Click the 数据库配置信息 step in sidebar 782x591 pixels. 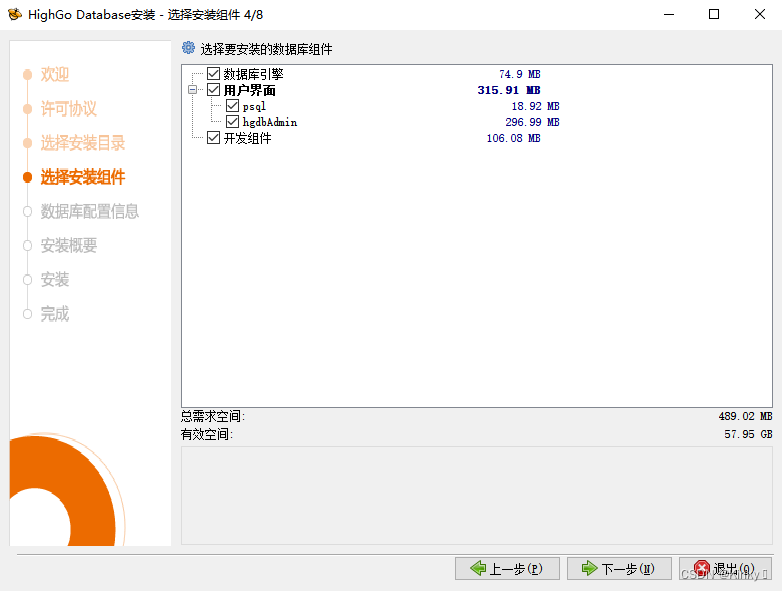[90, 211]
